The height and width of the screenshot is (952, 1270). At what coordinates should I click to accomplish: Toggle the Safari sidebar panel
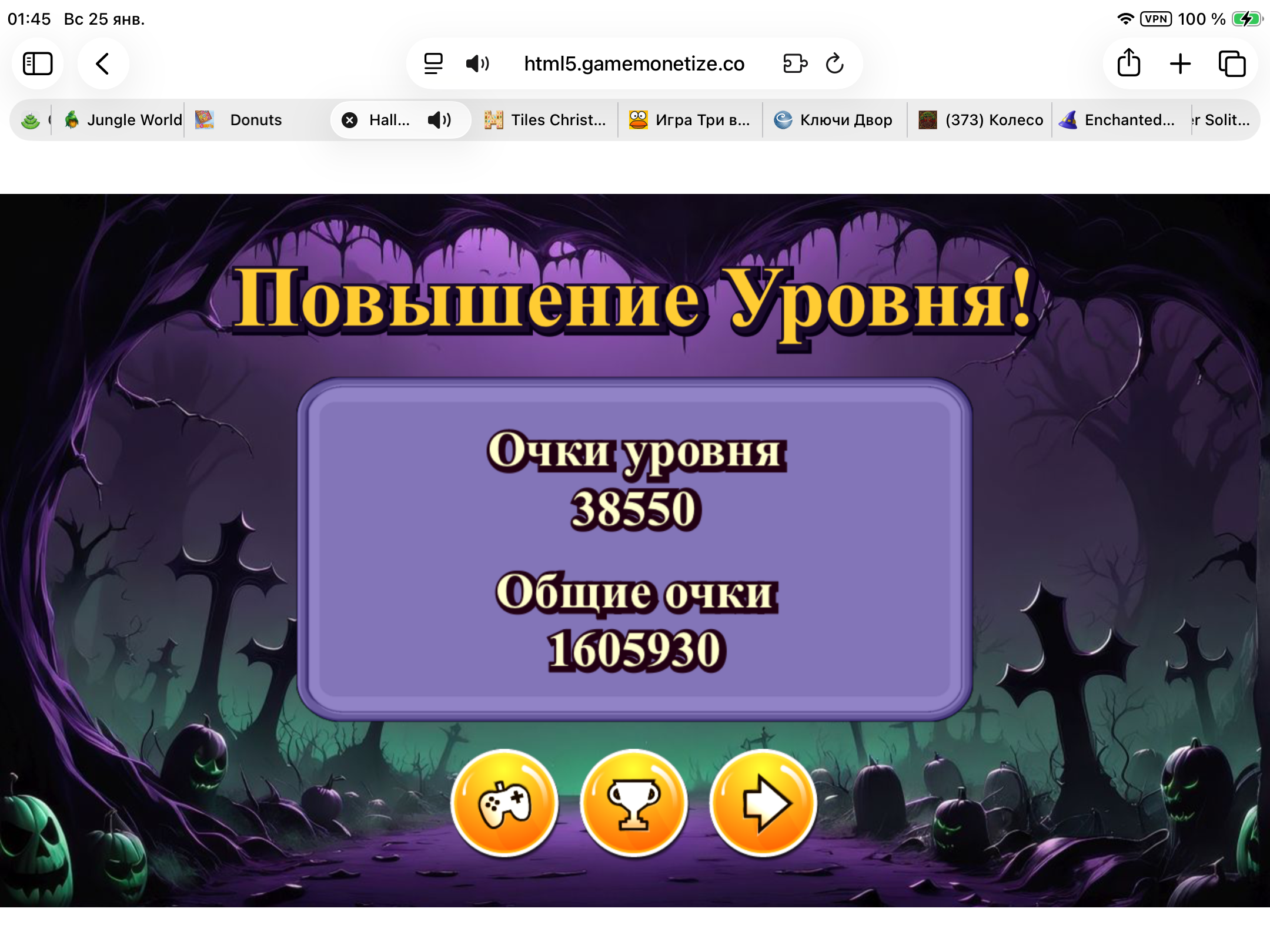[x=38, y=63]
